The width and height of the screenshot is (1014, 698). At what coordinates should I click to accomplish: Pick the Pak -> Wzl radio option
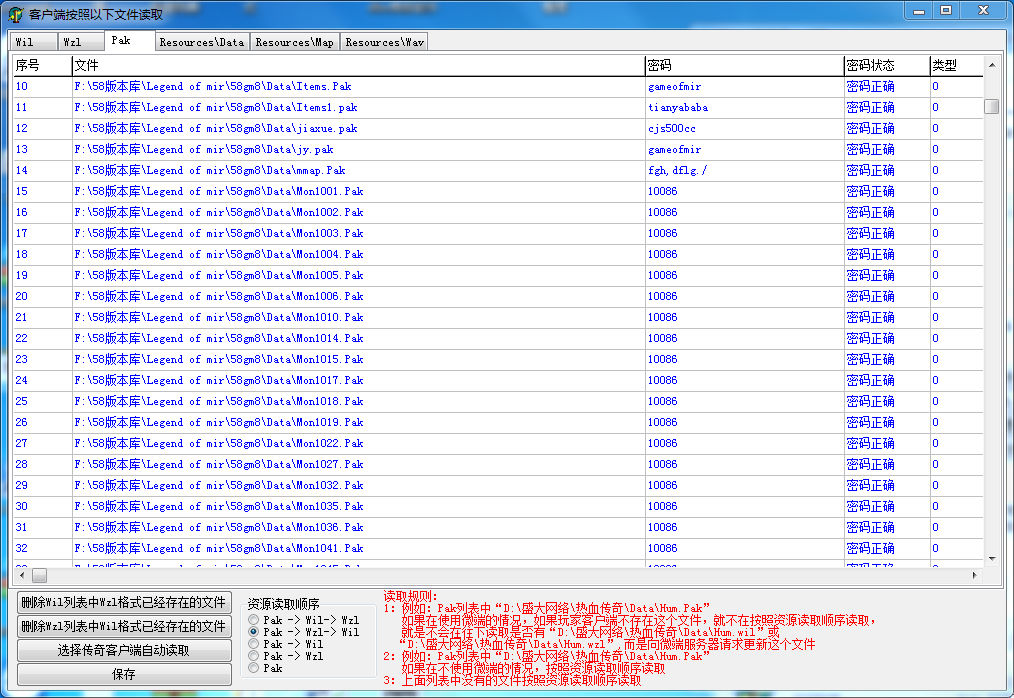click(x=254, y=656)
